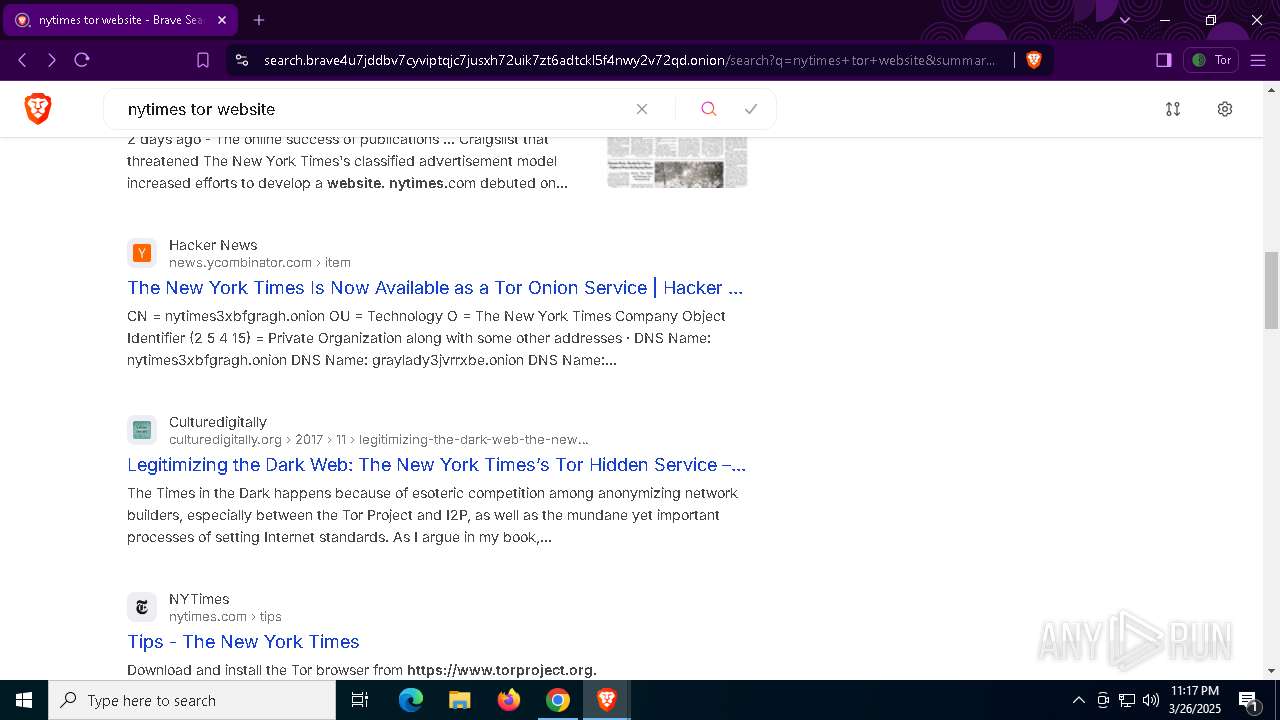Click in the address bar URL
The width and height of the screenshot is (1280, 720).
pyautogui.click(x=630, y=60)
